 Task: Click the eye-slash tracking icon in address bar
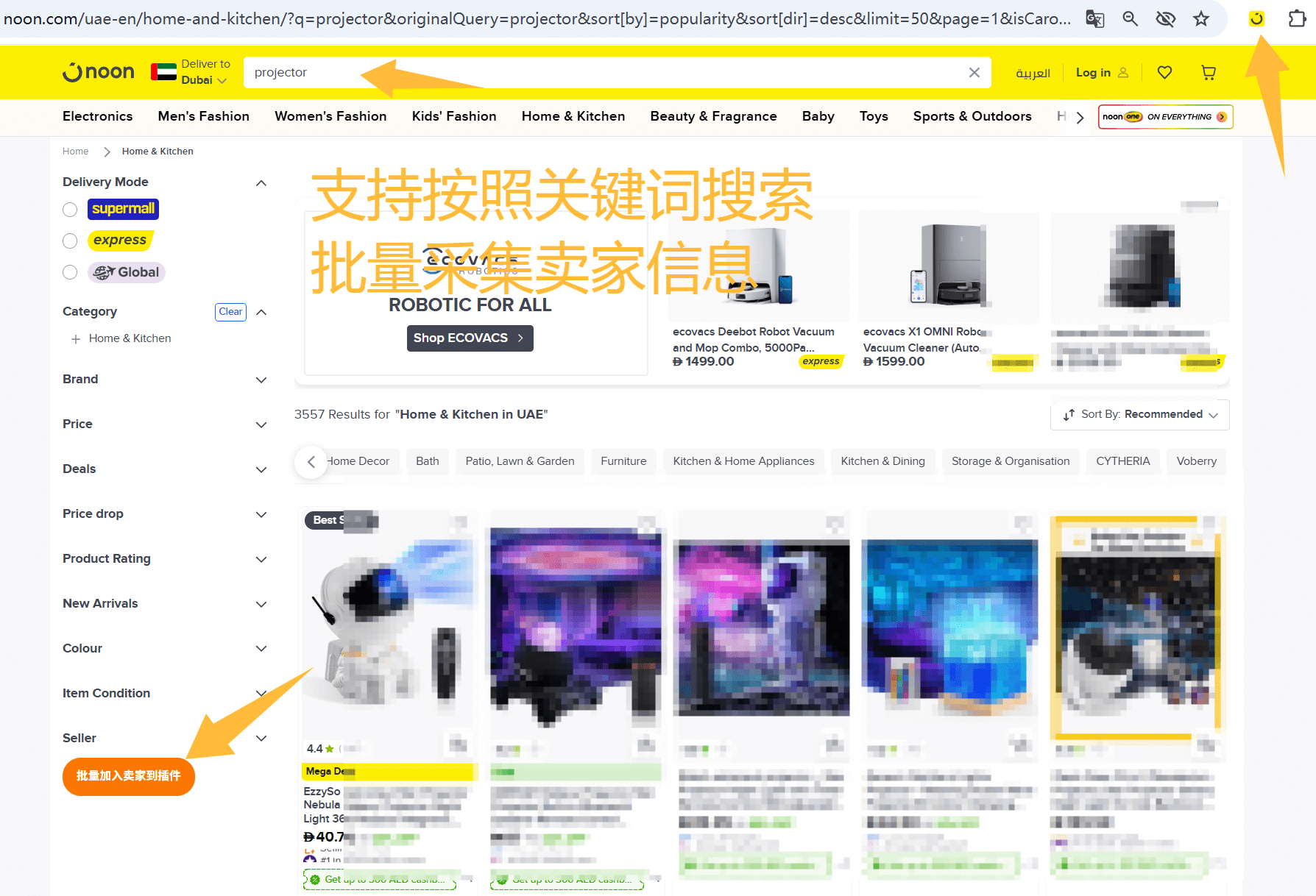(1166, 18)
